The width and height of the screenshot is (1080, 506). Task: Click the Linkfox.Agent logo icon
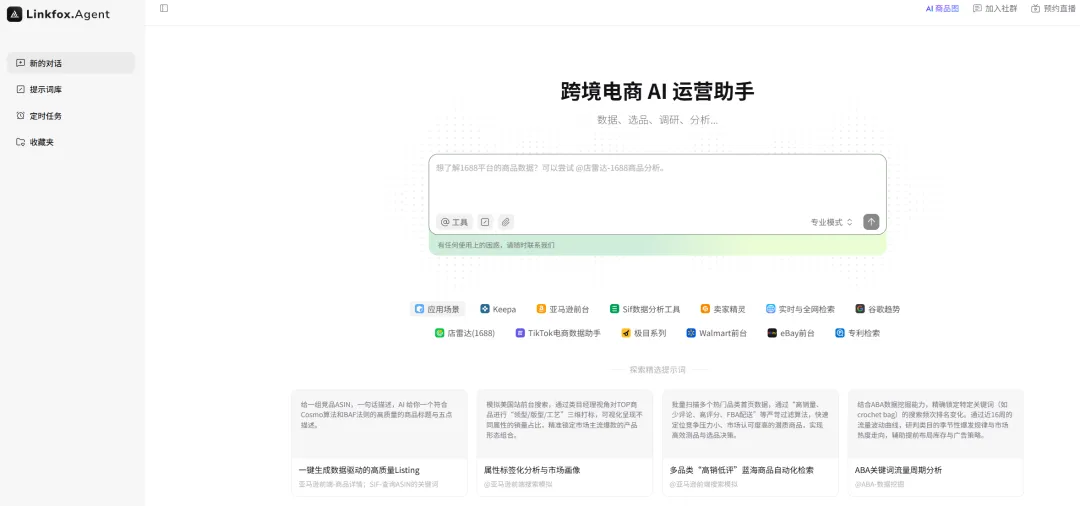click(x=14, y=14)
